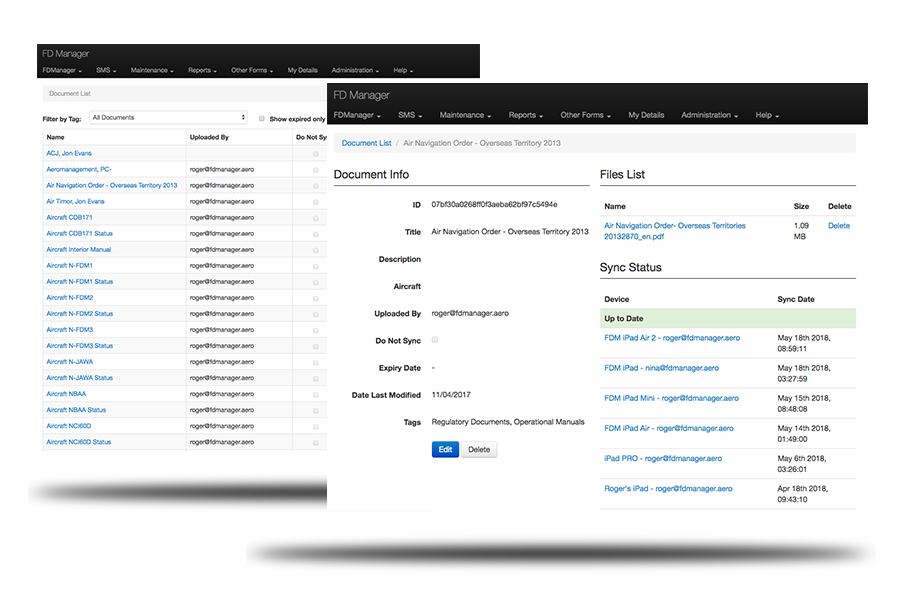Open FDM iPad Air roger device link
Screen dimensions: 913x613
[668, 428]
